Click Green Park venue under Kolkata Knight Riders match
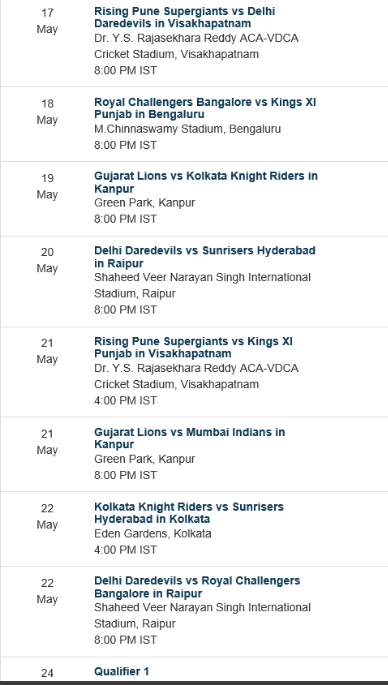The width and height of the screenshot is (388, 685). click(145, 203)
